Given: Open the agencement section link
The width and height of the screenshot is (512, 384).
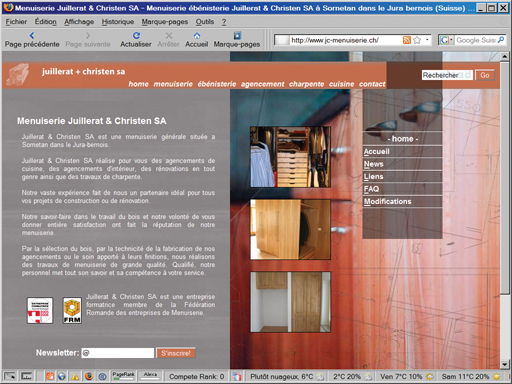Looking at the screenshot, I should [263, 84].
